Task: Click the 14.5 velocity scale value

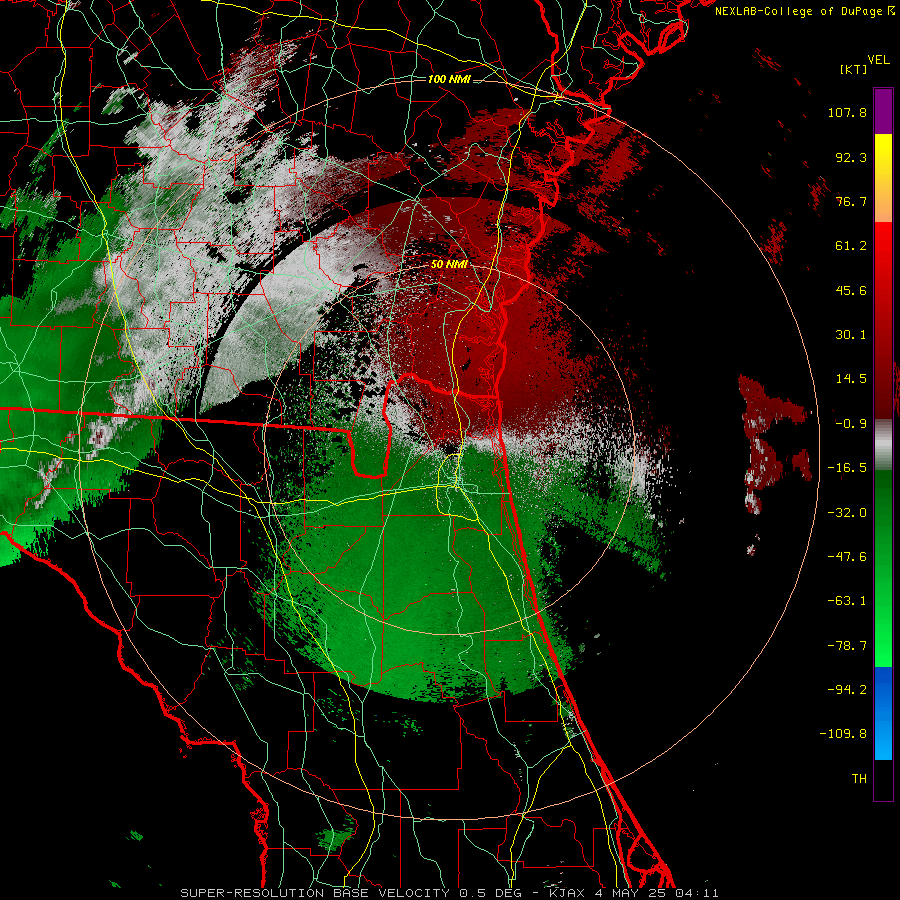Action: tap(851, 379)
